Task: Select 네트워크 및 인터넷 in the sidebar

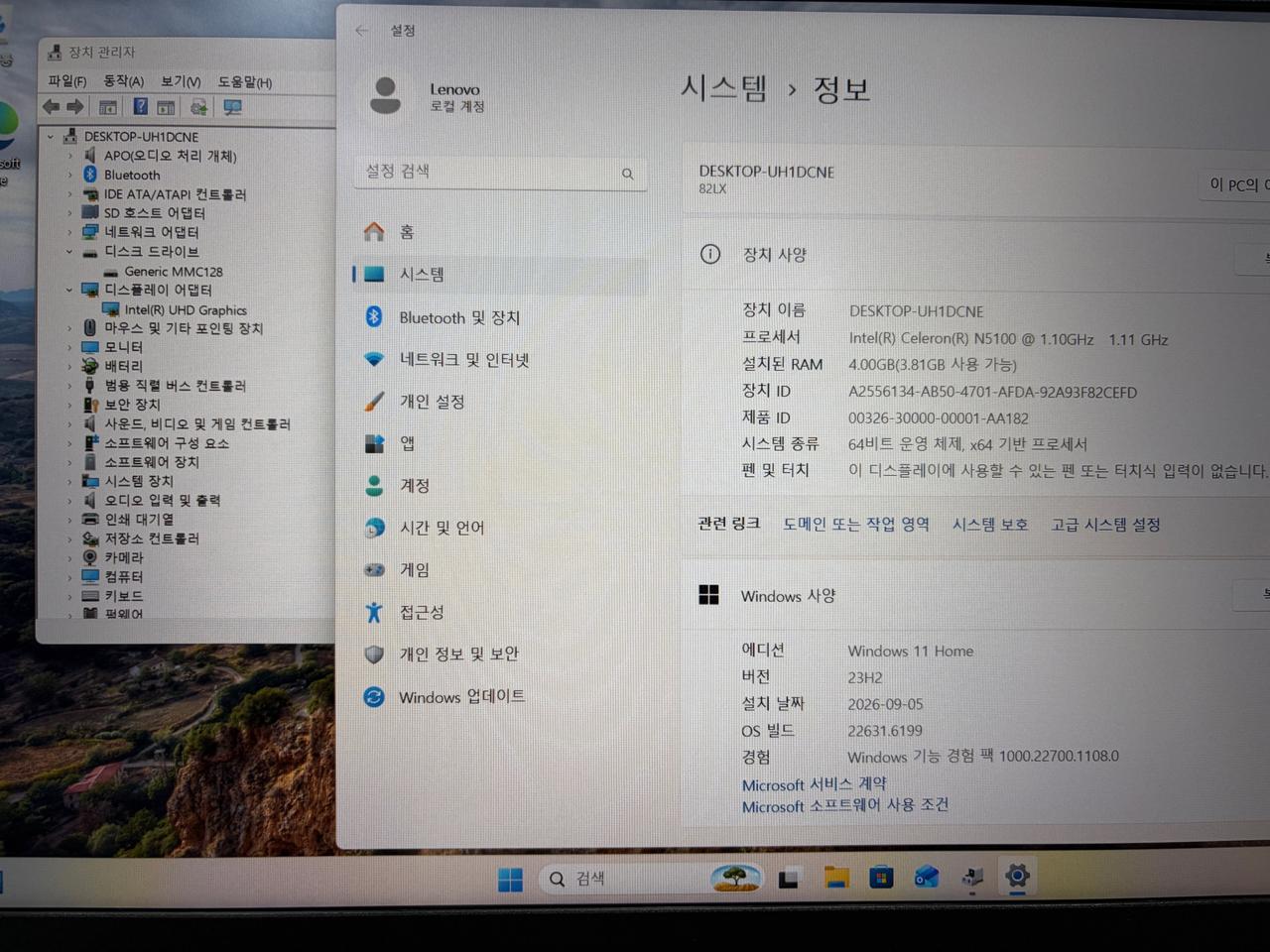Action: (x=463, y=360)
